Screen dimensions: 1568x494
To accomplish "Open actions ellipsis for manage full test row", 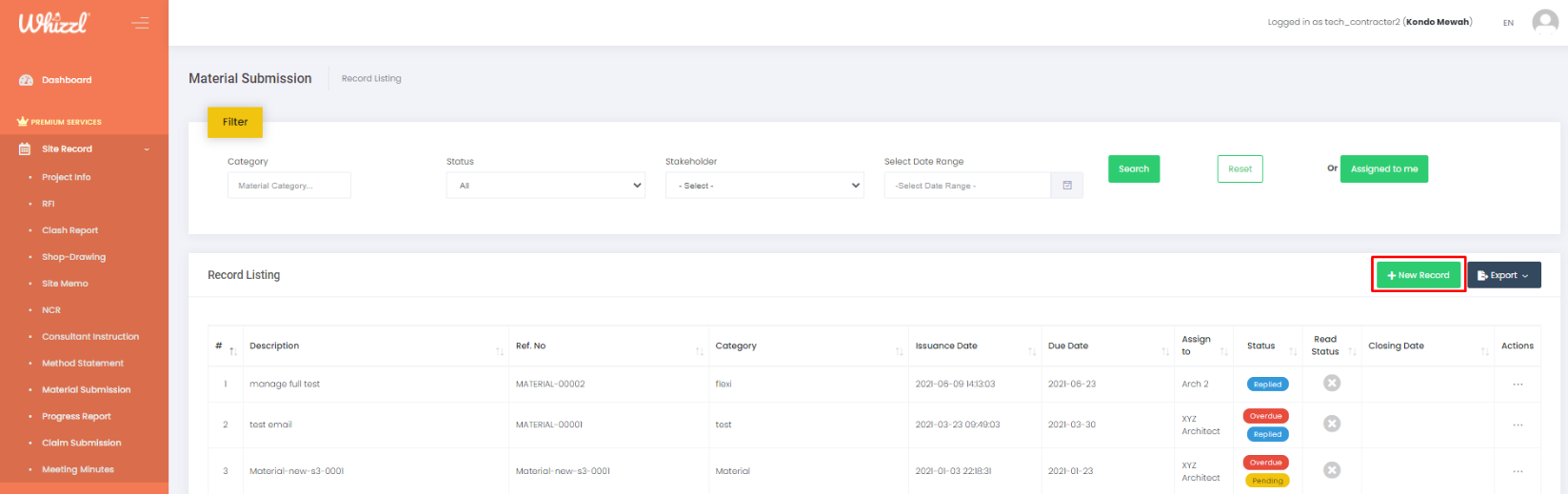I will (x=1517, y=385).
